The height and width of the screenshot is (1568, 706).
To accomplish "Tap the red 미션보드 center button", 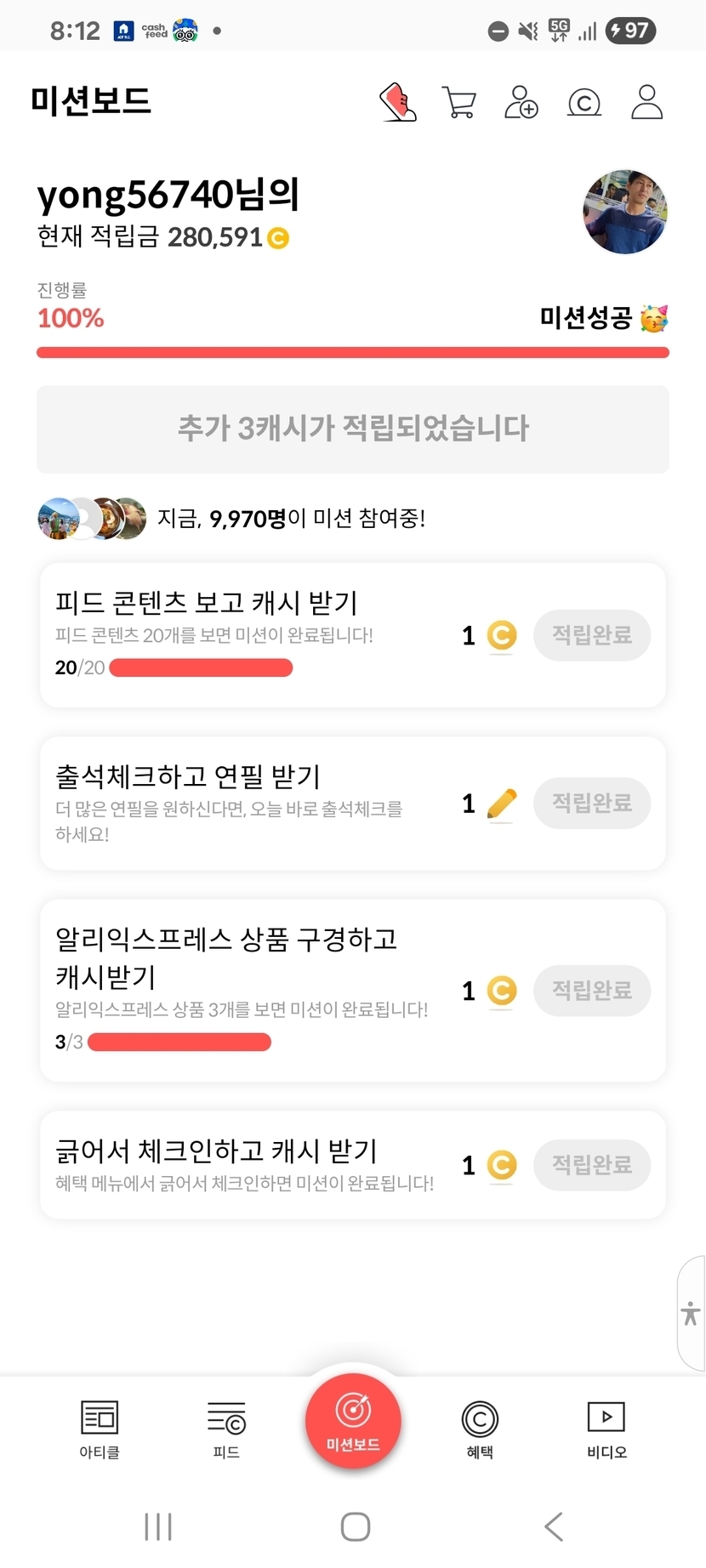I will point(353,1420).
